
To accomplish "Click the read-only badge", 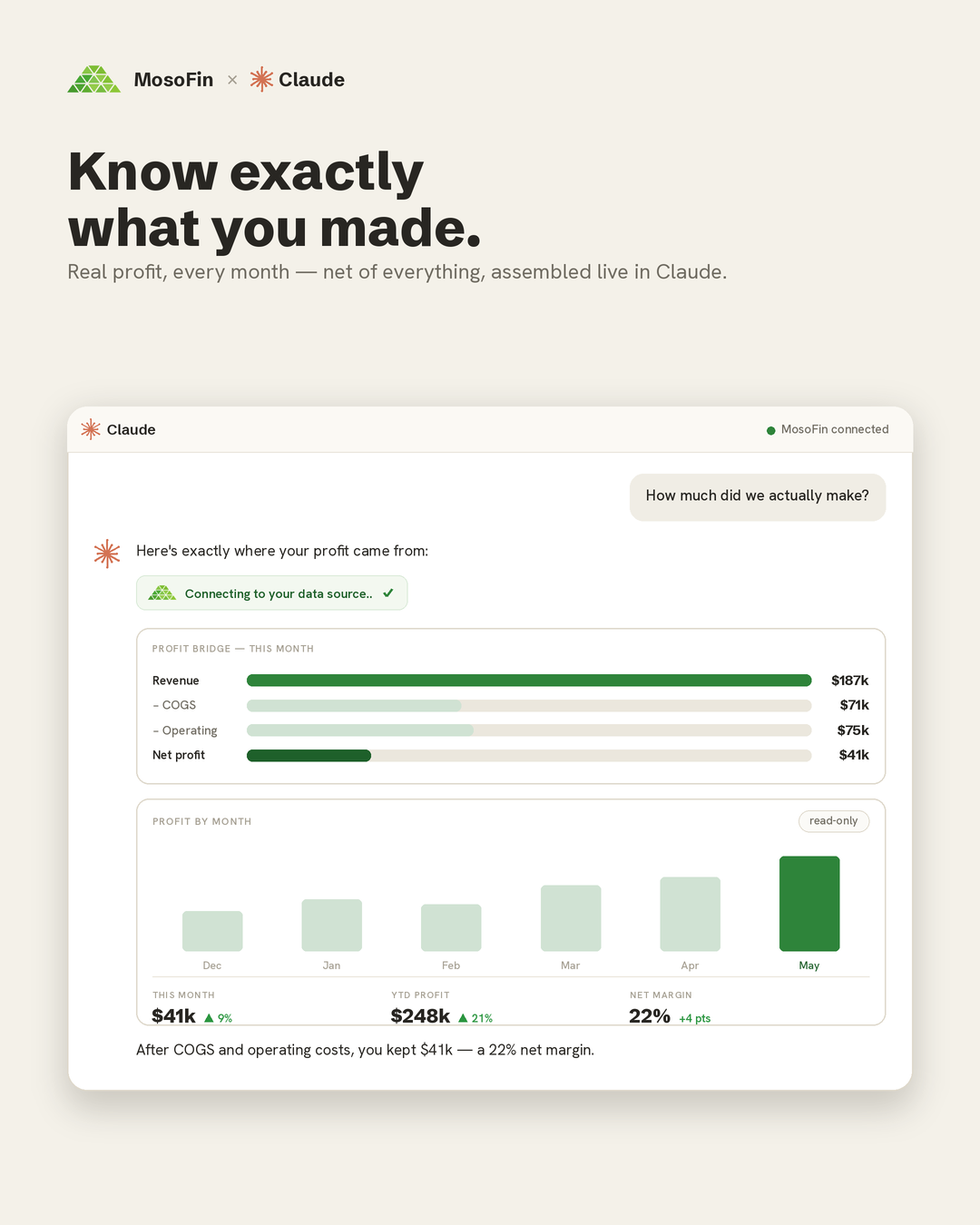I will [x=834, y=820].
